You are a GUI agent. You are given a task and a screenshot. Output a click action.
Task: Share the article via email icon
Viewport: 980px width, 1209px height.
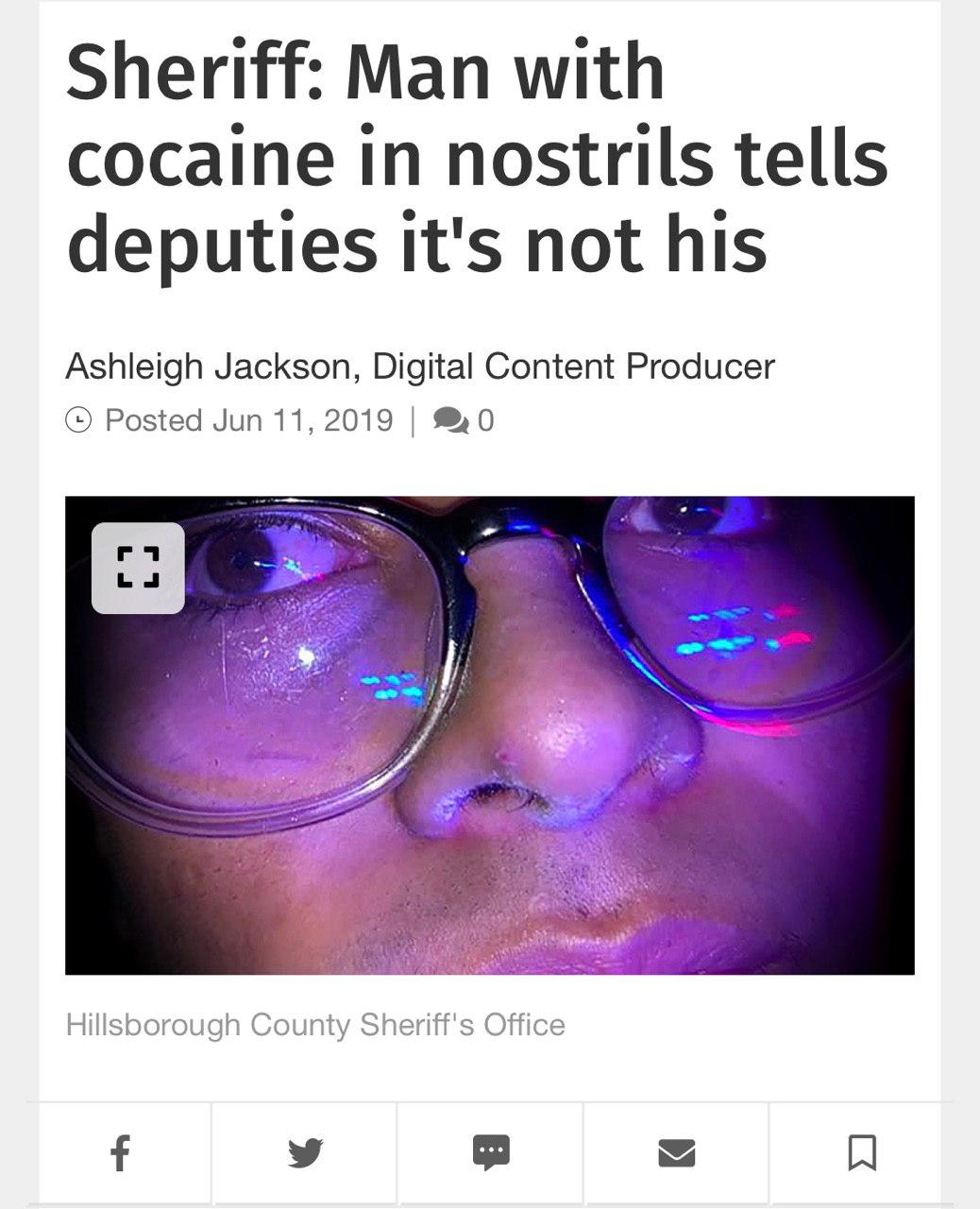[x=676, y=1152]
